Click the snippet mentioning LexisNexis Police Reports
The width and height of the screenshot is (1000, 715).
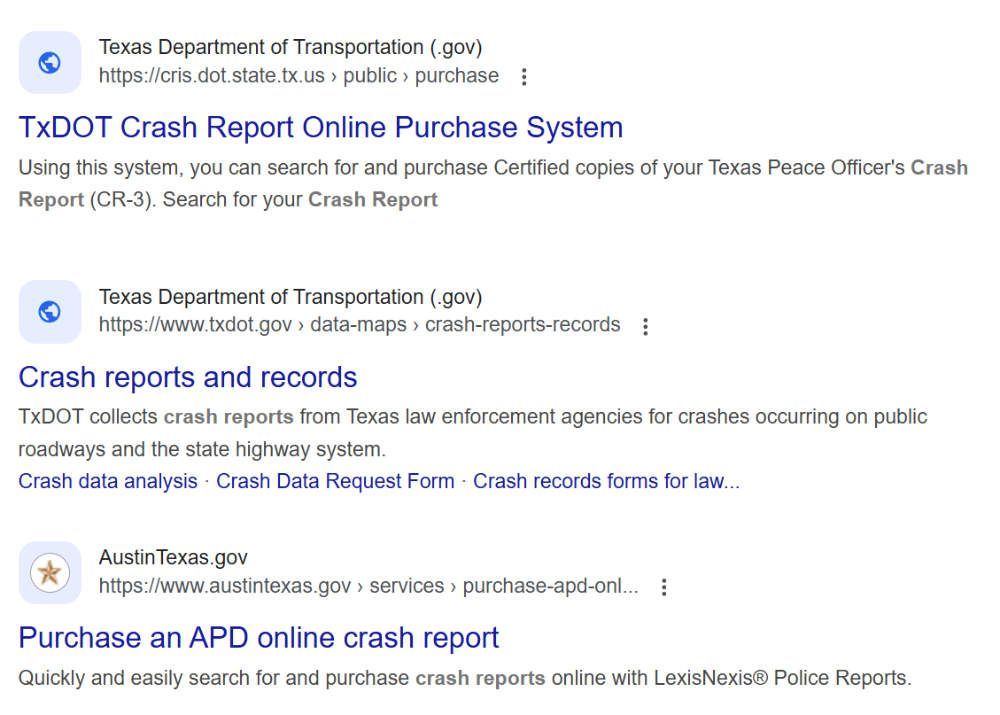[465, 677]
